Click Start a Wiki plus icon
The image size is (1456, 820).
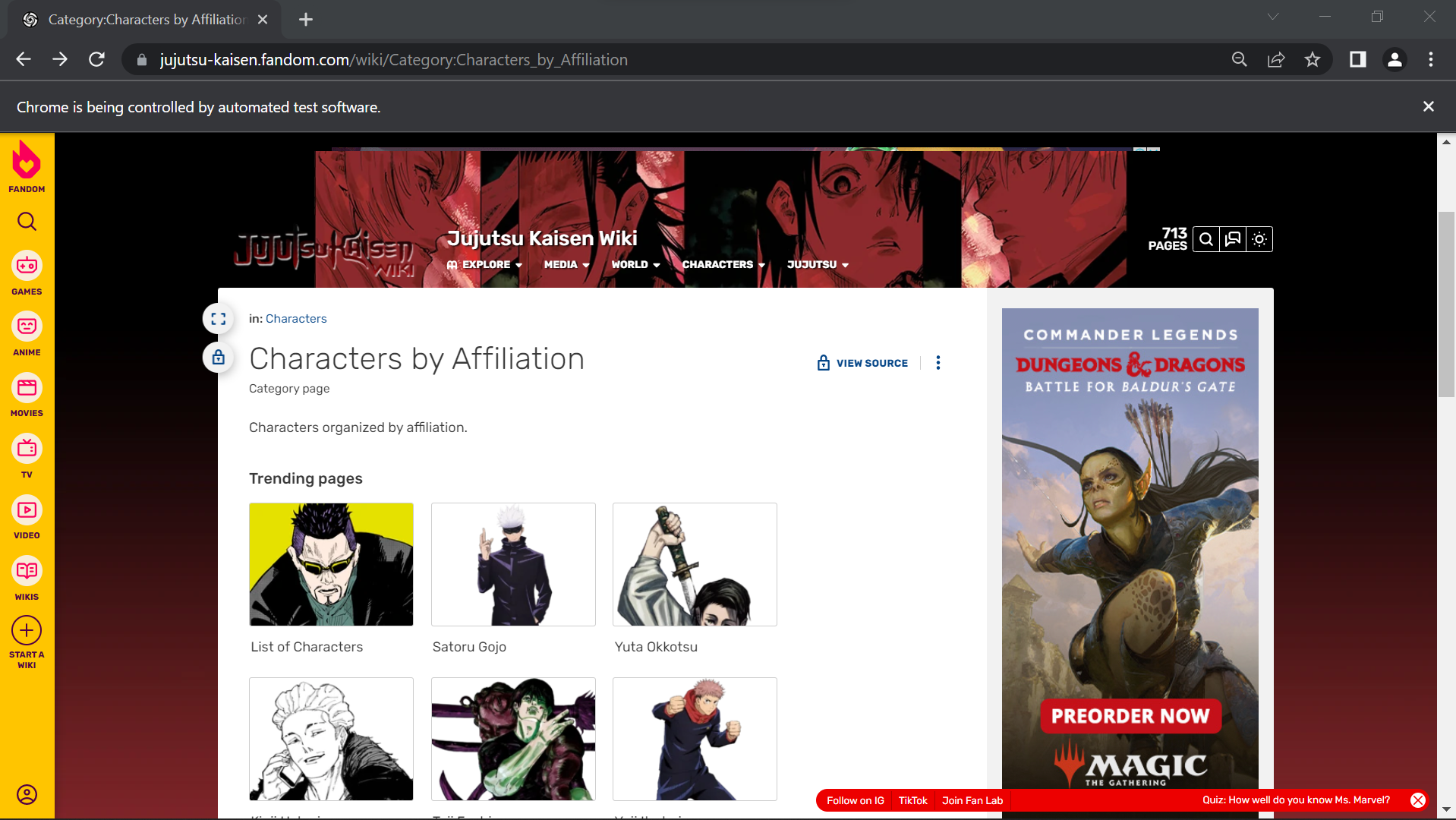pyautogui.click(x=27, y=630)
